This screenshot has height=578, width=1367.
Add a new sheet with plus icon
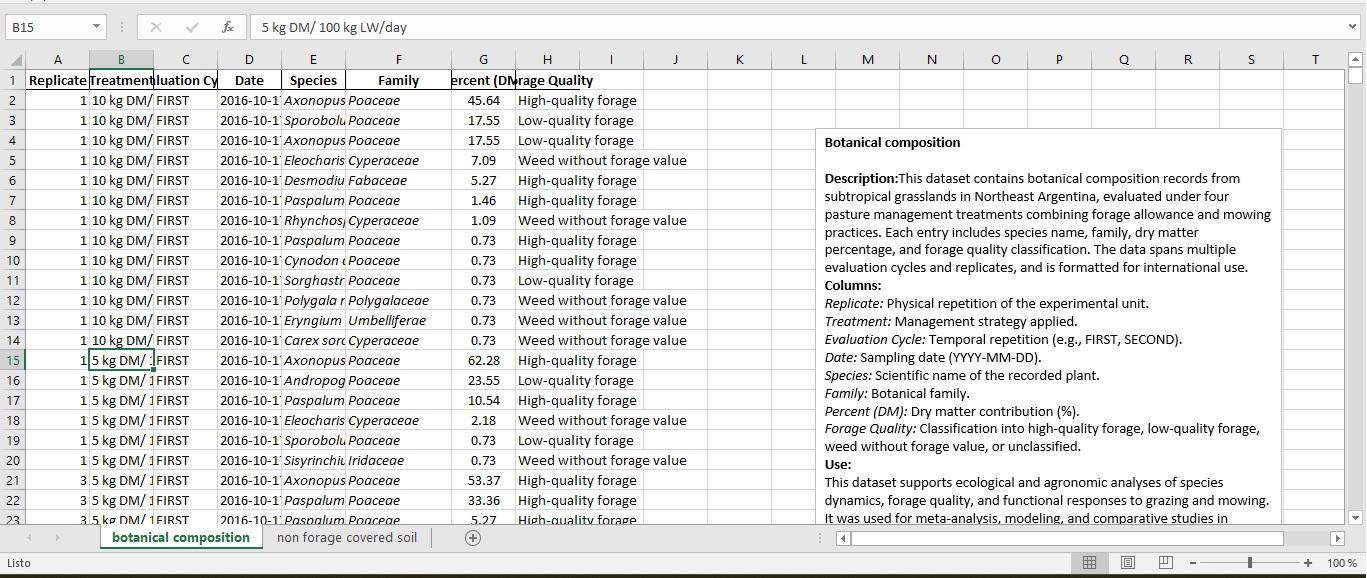point(473,538)
